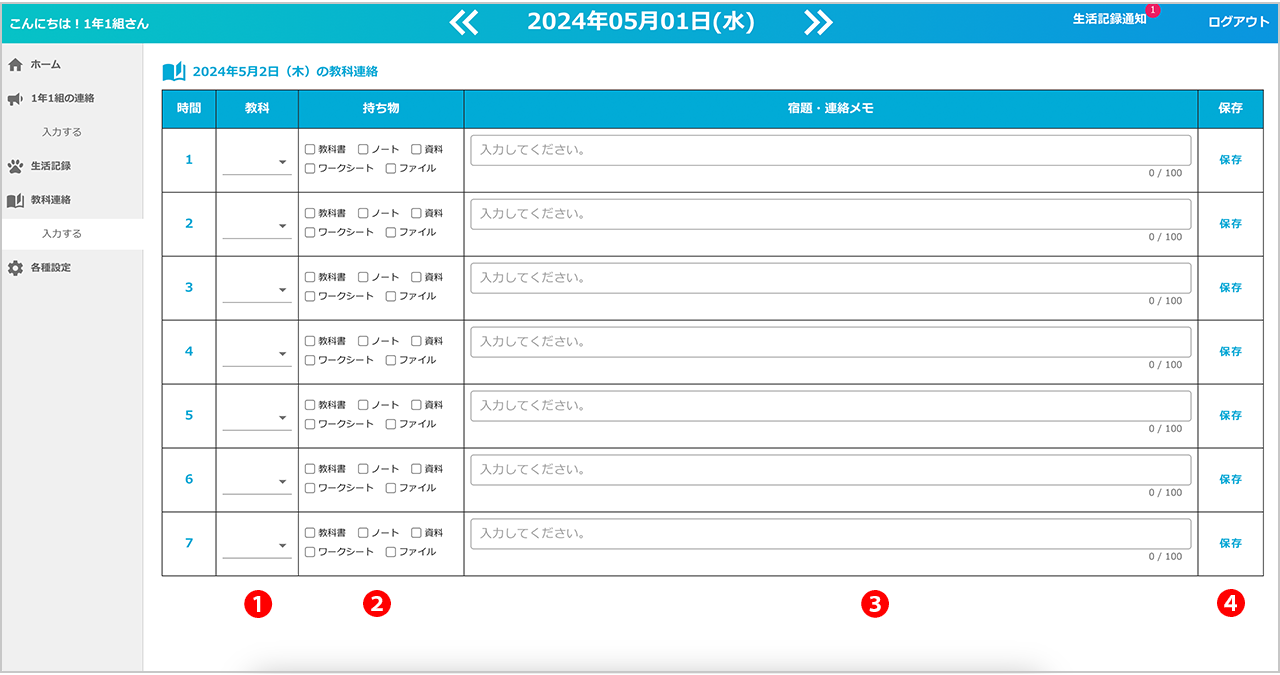
Task: Enable ノート checkbox in period 3 row
Action: 363,277
